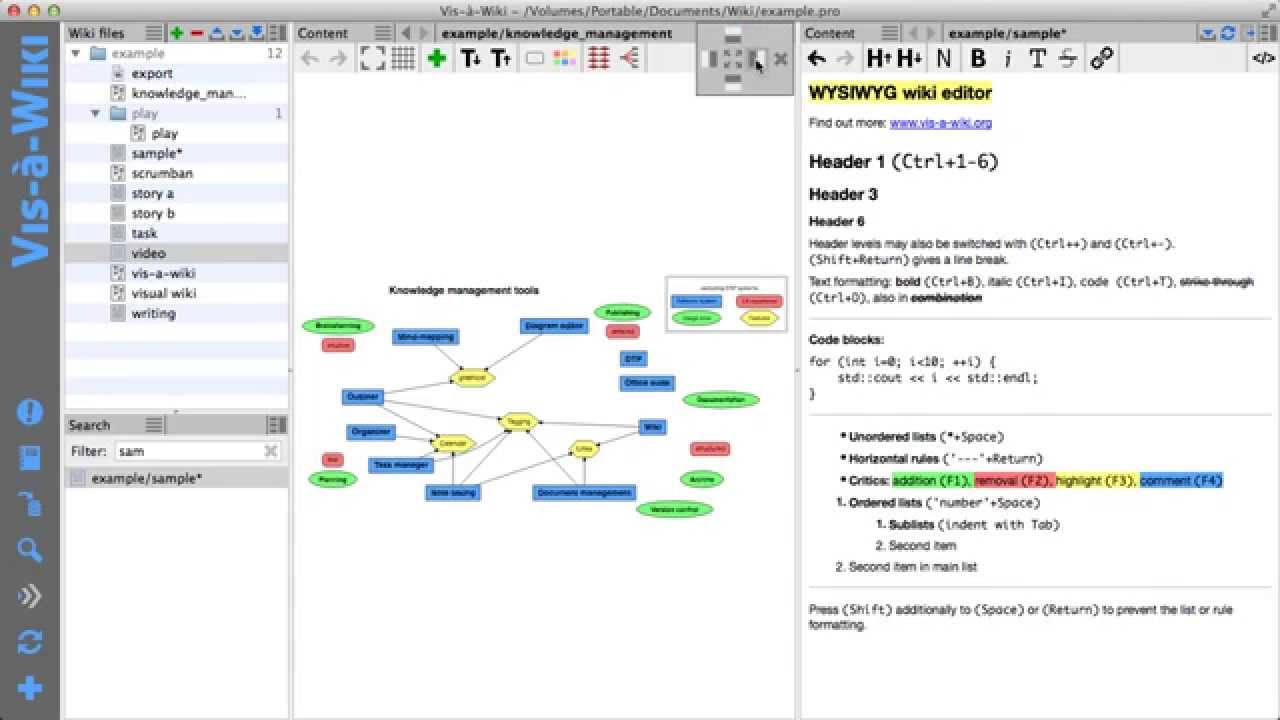The image size is (1280, 720).
Task: Click the refresh arrows icon in sidebar
Action: [x=30, y=642]
